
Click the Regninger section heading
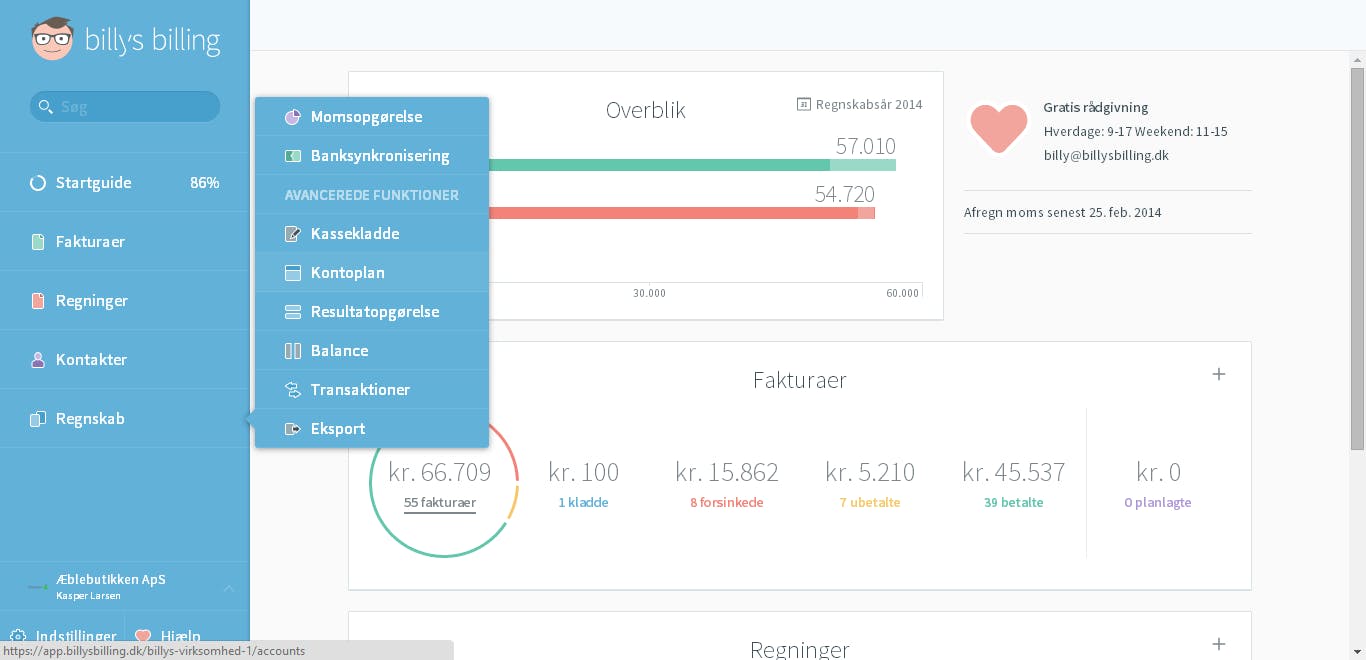point(799,649)
